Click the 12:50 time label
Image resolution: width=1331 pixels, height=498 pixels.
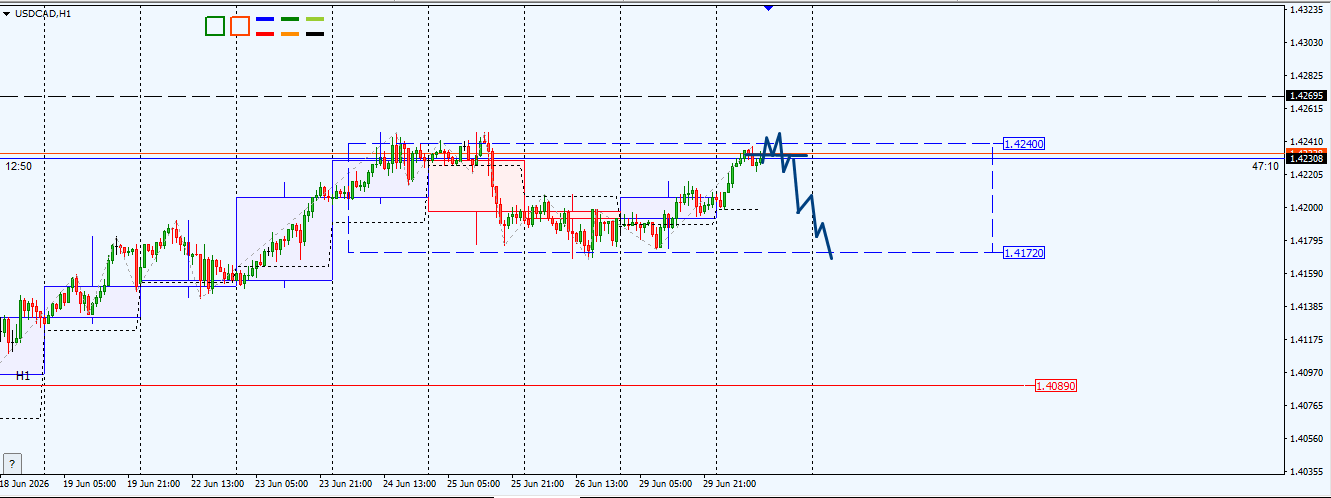[x=19, y=166]
